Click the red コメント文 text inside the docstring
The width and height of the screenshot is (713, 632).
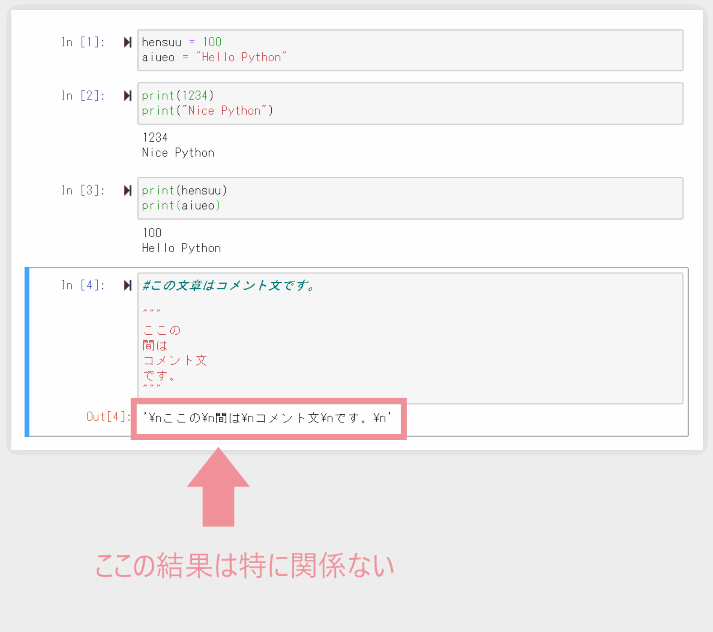click(175, 360)
